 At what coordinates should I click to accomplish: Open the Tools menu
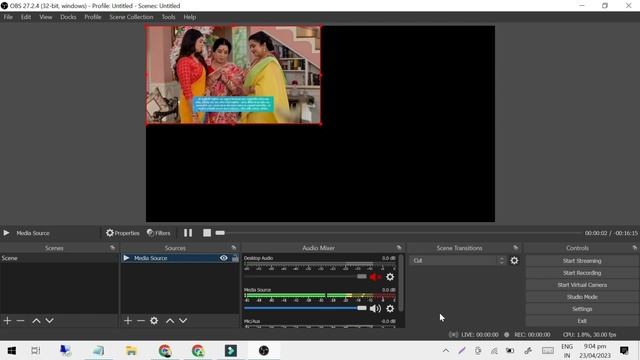[x=168, y=17]
